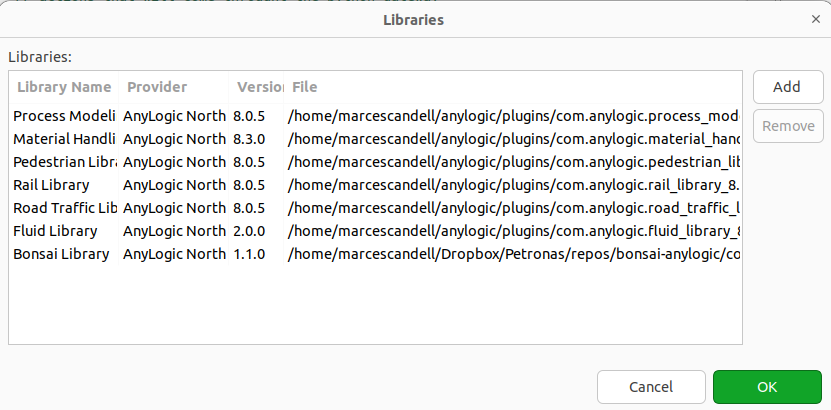
Task: Sort by the Library Name column header
Action: click(64, 87)
